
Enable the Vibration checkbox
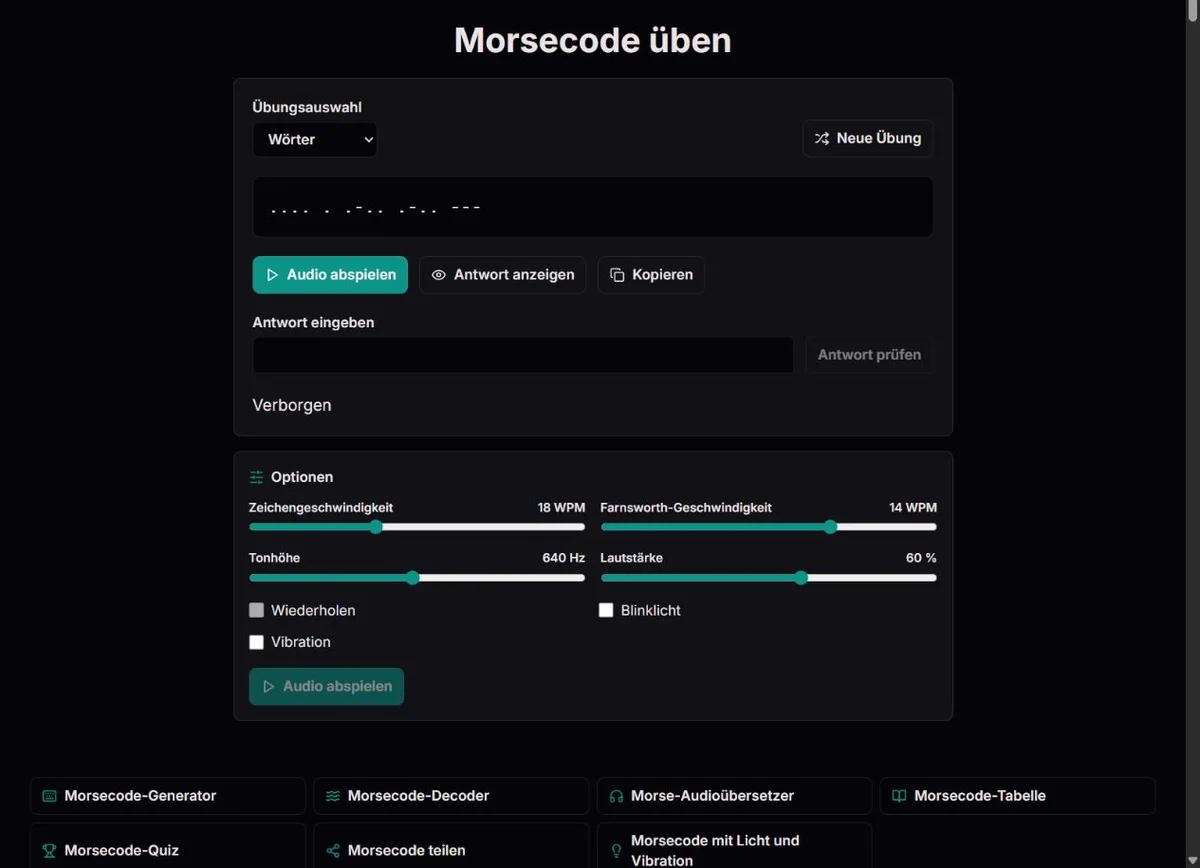click(x=257, y=642)
